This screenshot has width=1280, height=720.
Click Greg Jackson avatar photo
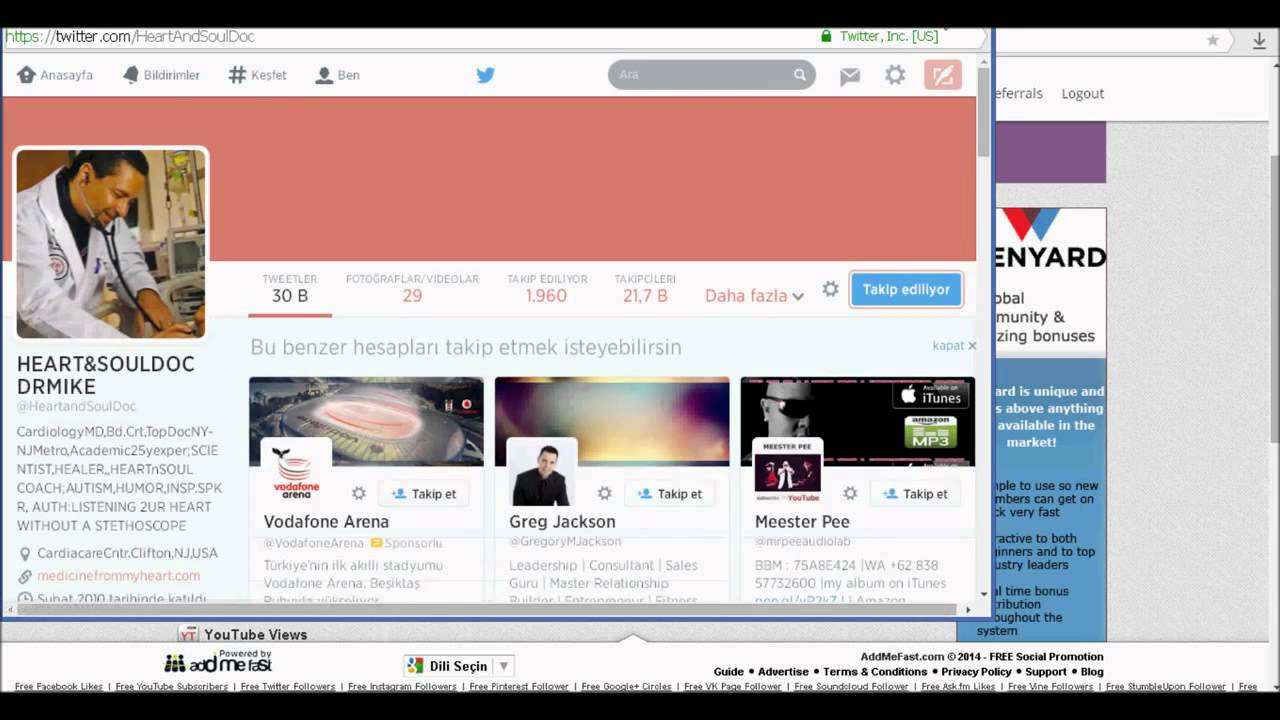click(x=542, y=472)
